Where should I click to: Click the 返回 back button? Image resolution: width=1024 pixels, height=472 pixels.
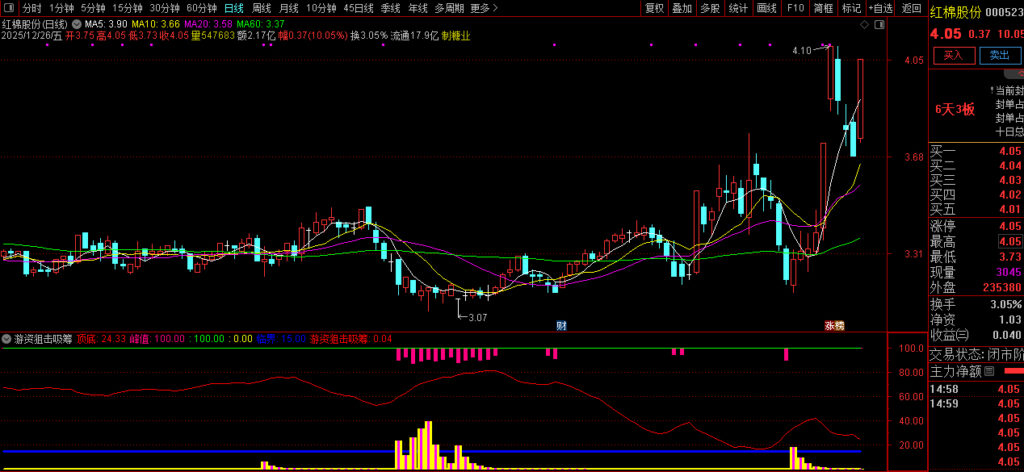tap(911, 7)
